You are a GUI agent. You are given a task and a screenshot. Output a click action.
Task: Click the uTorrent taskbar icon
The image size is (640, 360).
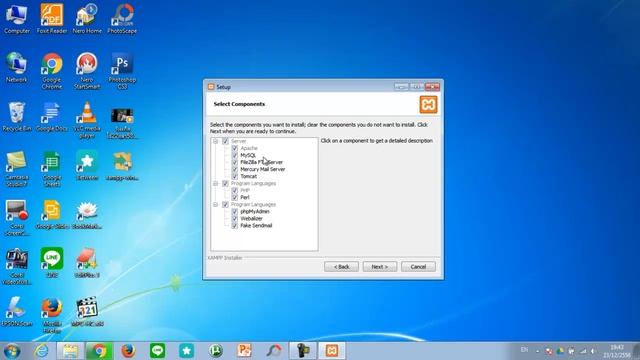[x=216, y=351]
